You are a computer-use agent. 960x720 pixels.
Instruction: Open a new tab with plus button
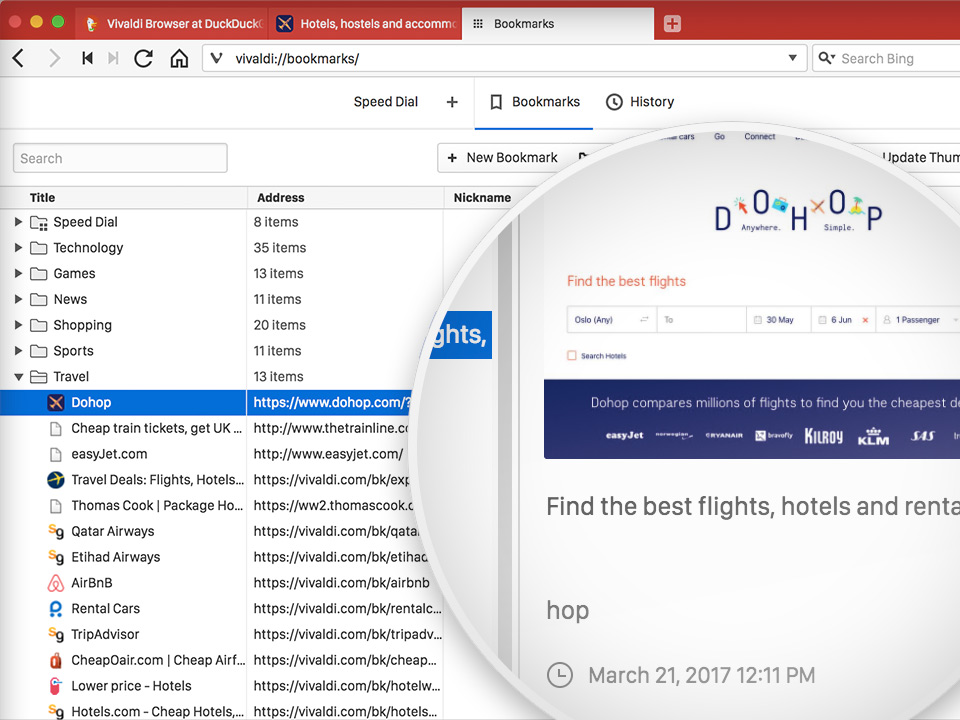coord(672,24)
